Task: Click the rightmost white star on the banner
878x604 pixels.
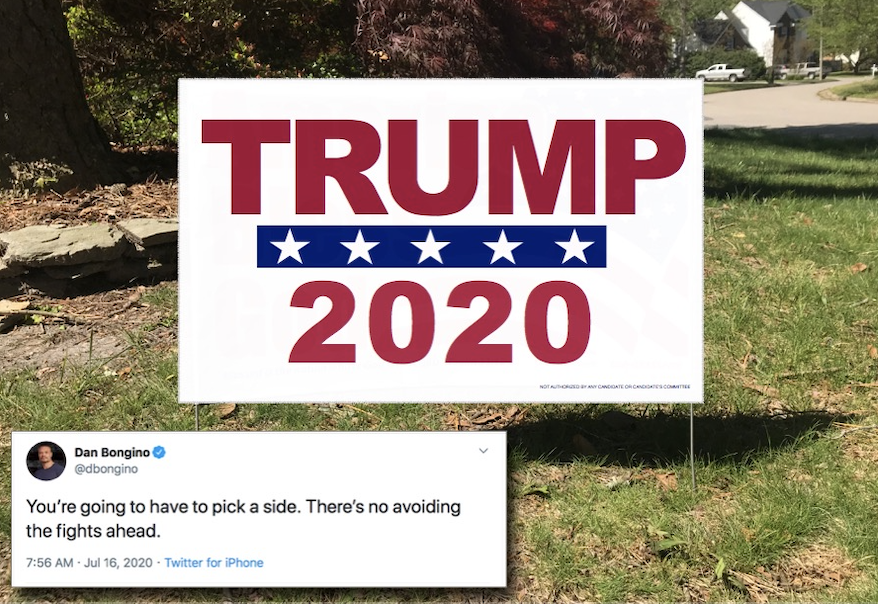Action: [x=575, y=246]
